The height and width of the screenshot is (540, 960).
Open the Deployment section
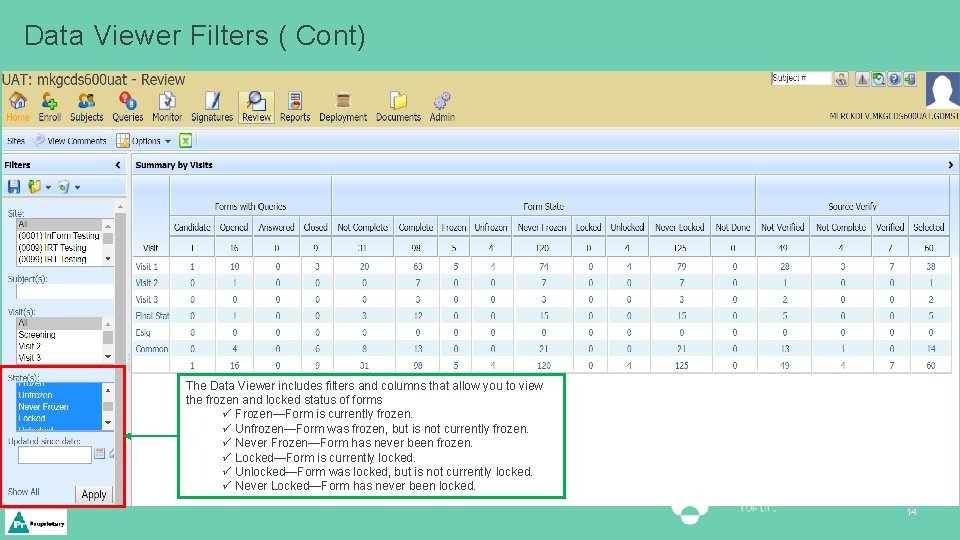tap(343, 107)
